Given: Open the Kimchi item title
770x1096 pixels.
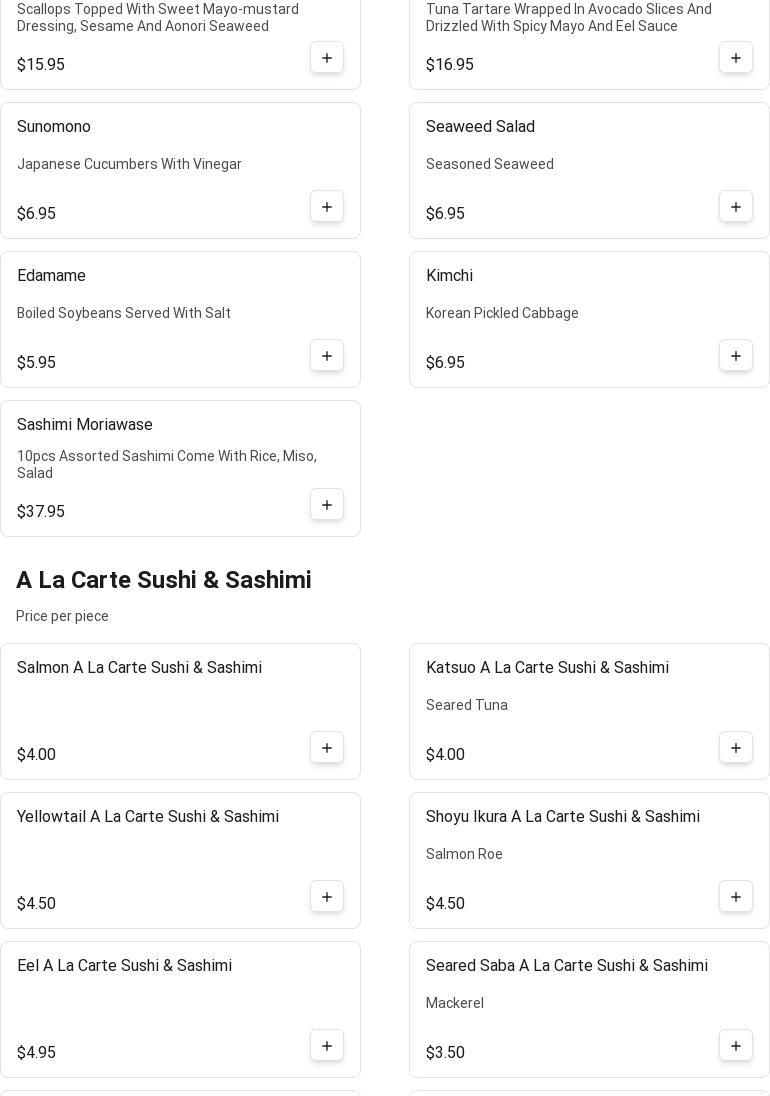Looking at the screenshot, I should [449, 276].
